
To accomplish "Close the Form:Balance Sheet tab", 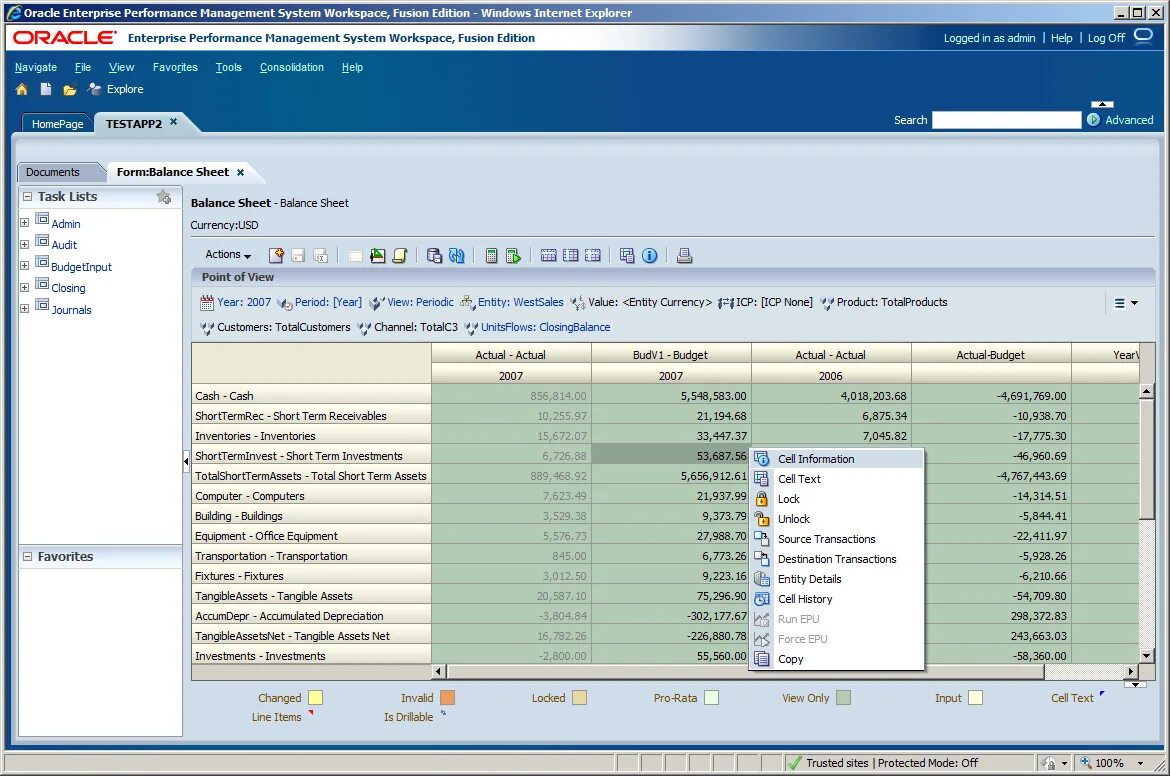I will [240, 172].
